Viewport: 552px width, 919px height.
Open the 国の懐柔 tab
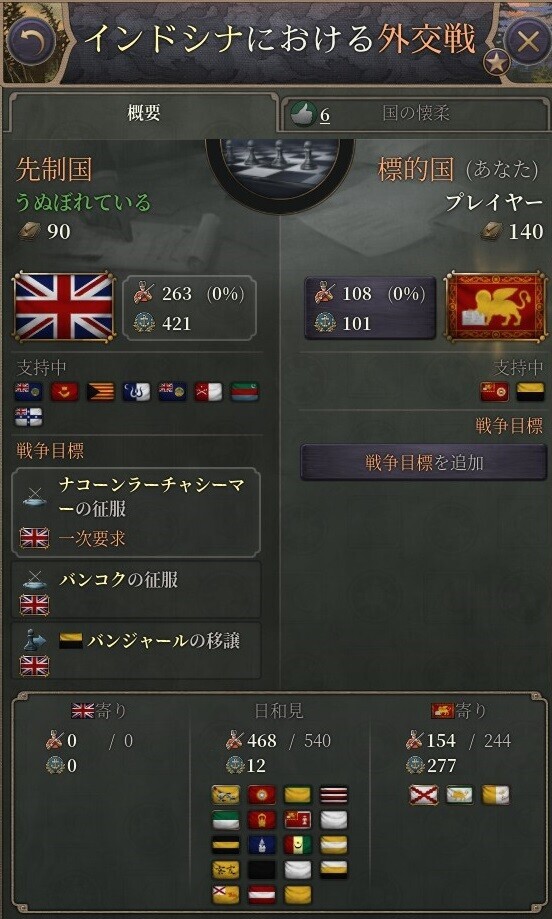(415, 114)
